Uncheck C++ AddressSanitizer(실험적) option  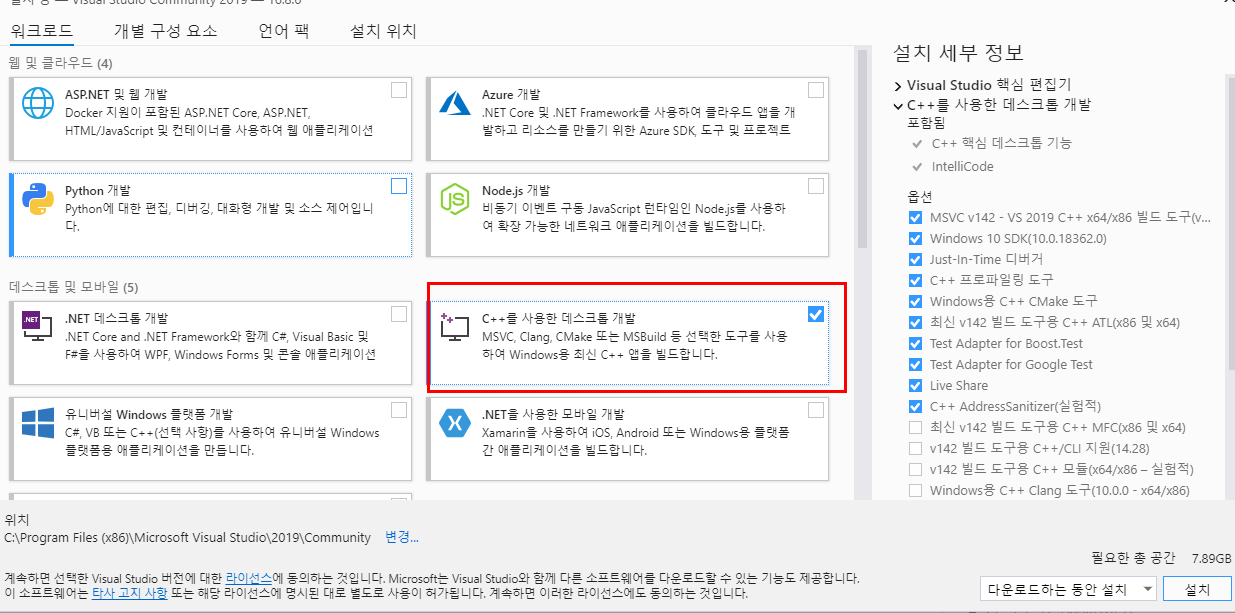point(915,406)
